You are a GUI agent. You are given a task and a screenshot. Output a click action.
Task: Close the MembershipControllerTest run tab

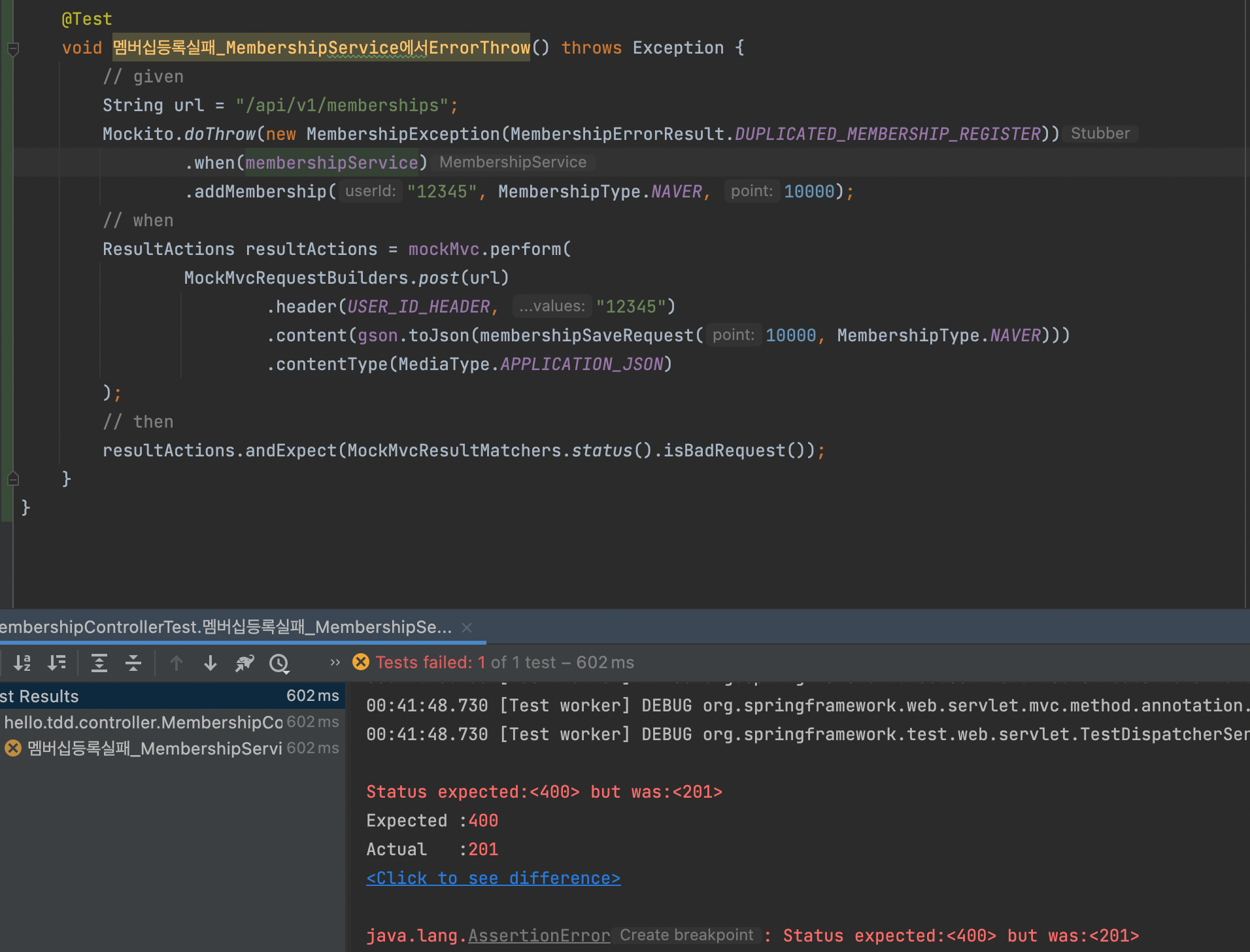coord(467,627)
